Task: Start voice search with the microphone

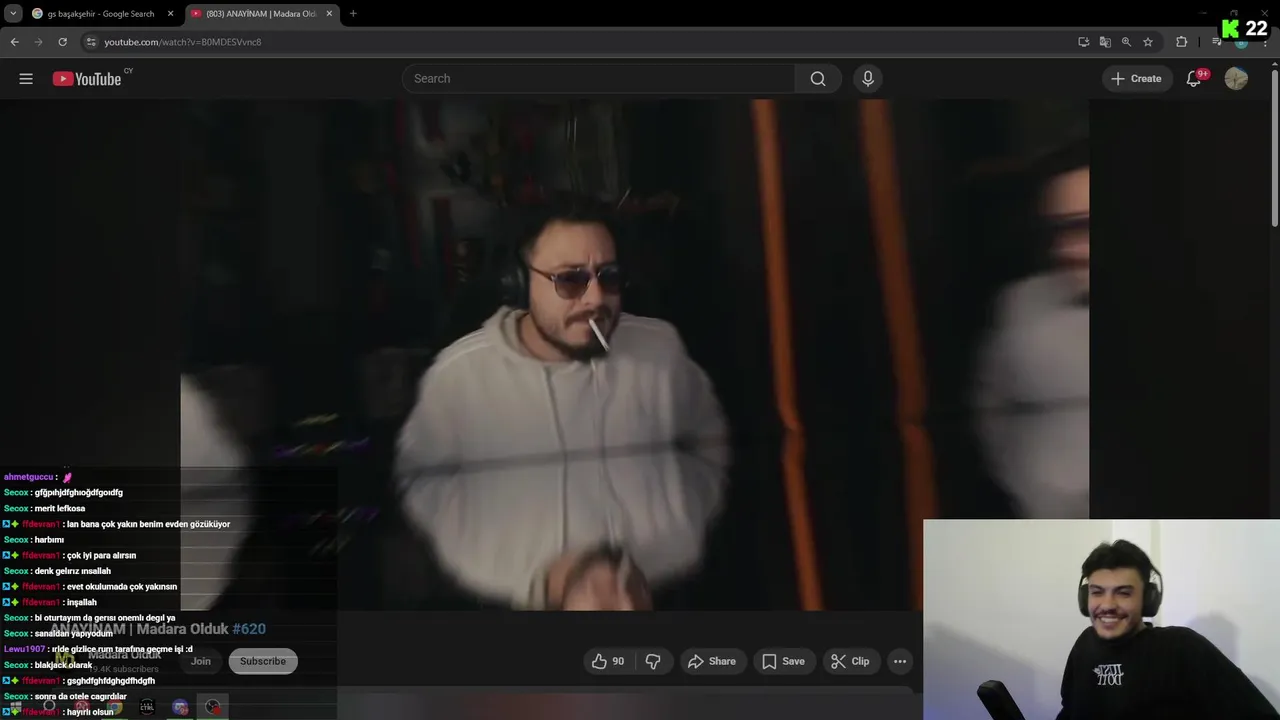Action: [868, 79]
